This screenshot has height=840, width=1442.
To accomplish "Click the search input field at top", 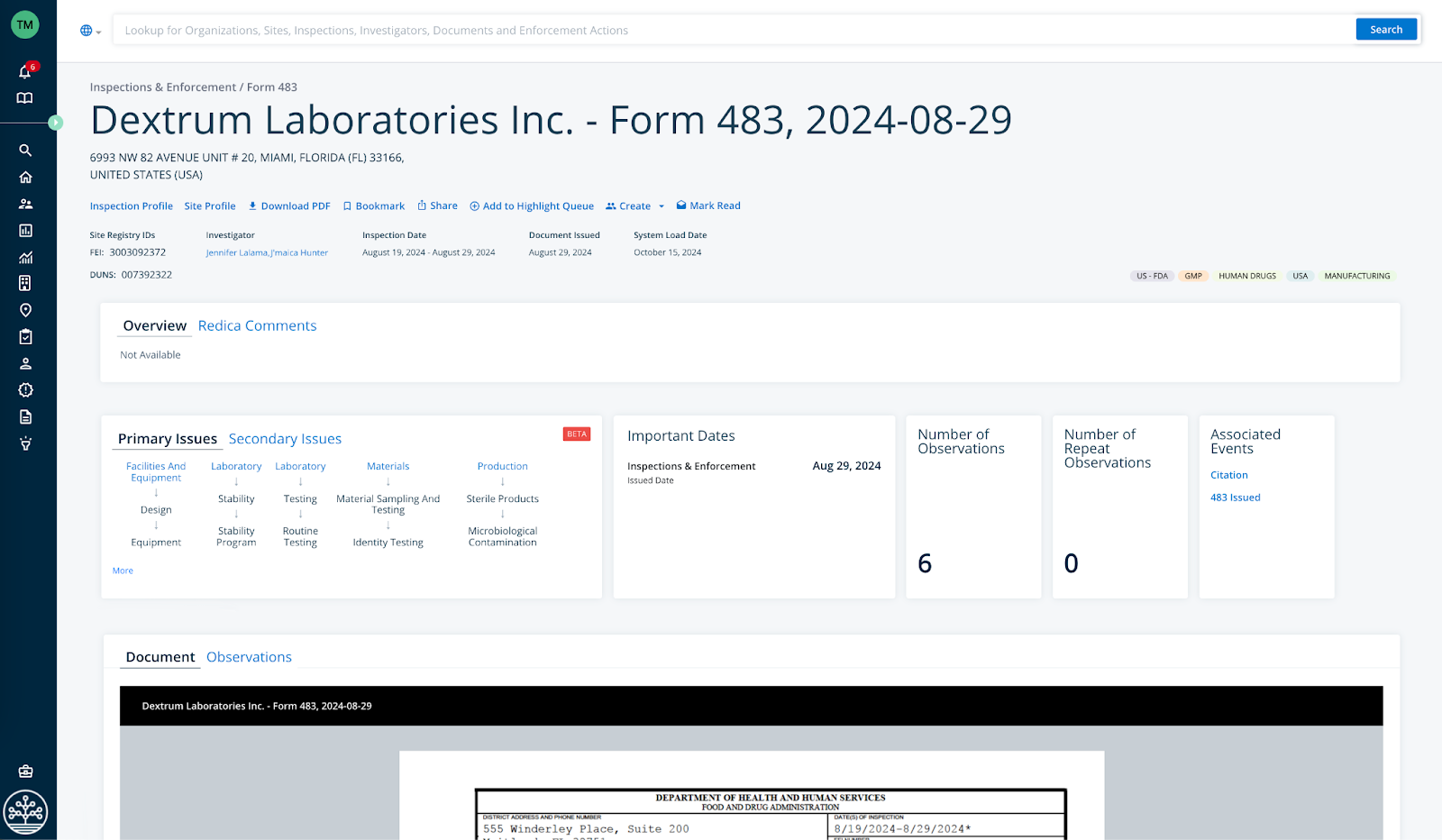I will coord(631,30).
